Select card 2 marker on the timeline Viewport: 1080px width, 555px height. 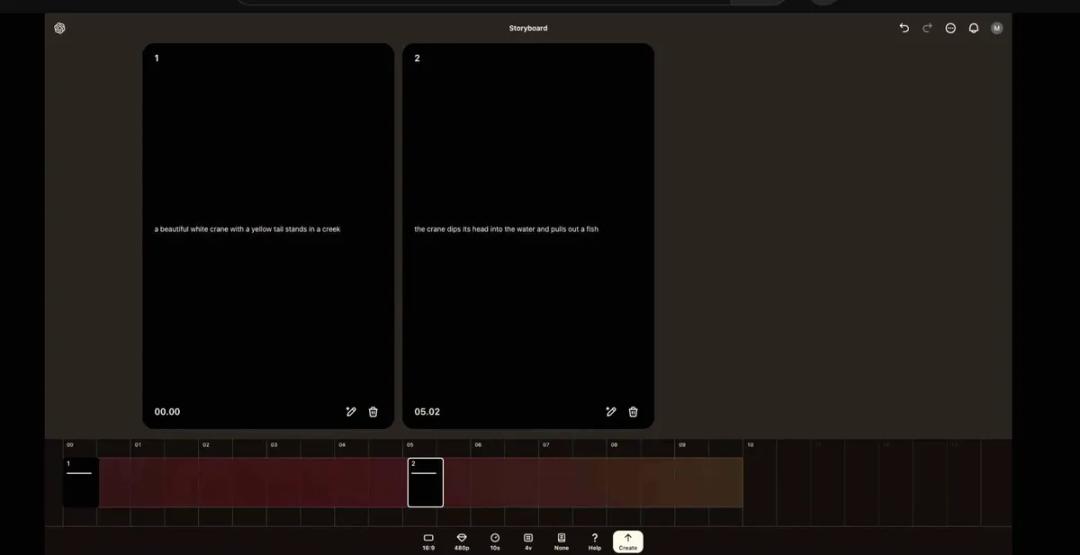click(x=425, y=482)
